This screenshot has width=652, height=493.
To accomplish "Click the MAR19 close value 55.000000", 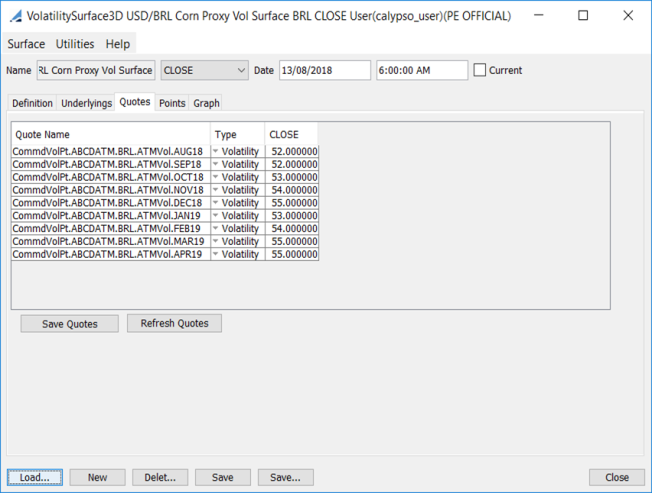I will click(x=292, y=242).
